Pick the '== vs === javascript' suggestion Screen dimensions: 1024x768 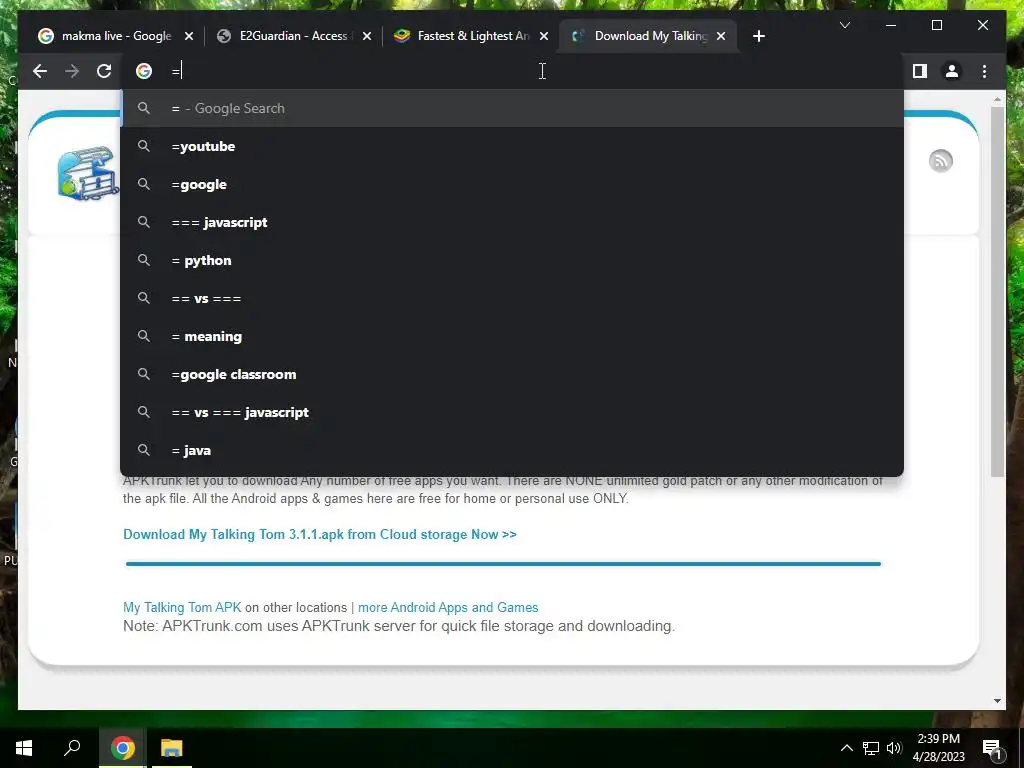tap(512, 412)
